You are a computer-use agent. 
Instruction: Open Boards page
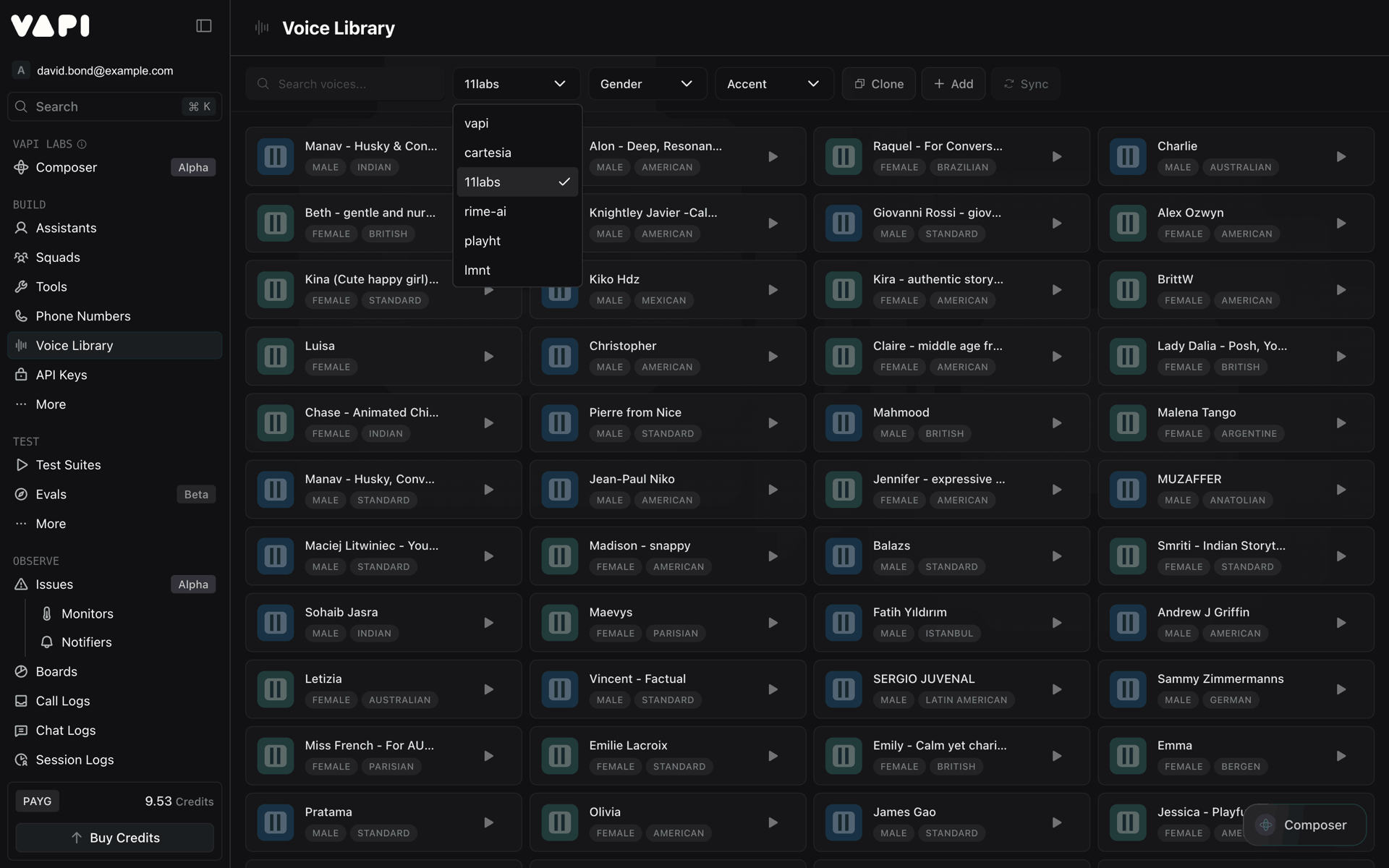tap(115, 672)
